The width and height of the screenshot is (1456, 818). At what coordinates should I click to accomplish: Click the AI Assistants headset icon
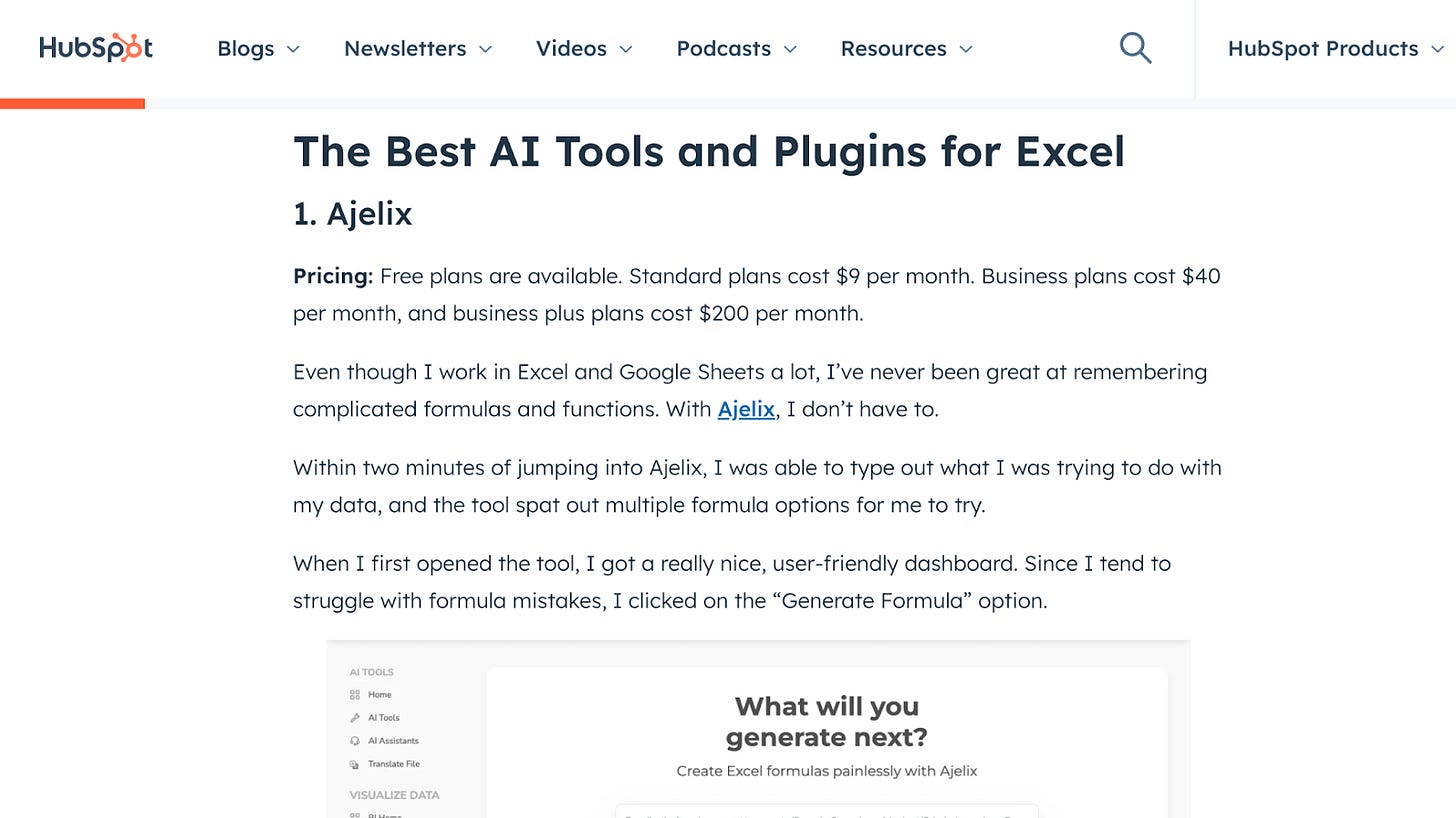[x=354, y=741]
